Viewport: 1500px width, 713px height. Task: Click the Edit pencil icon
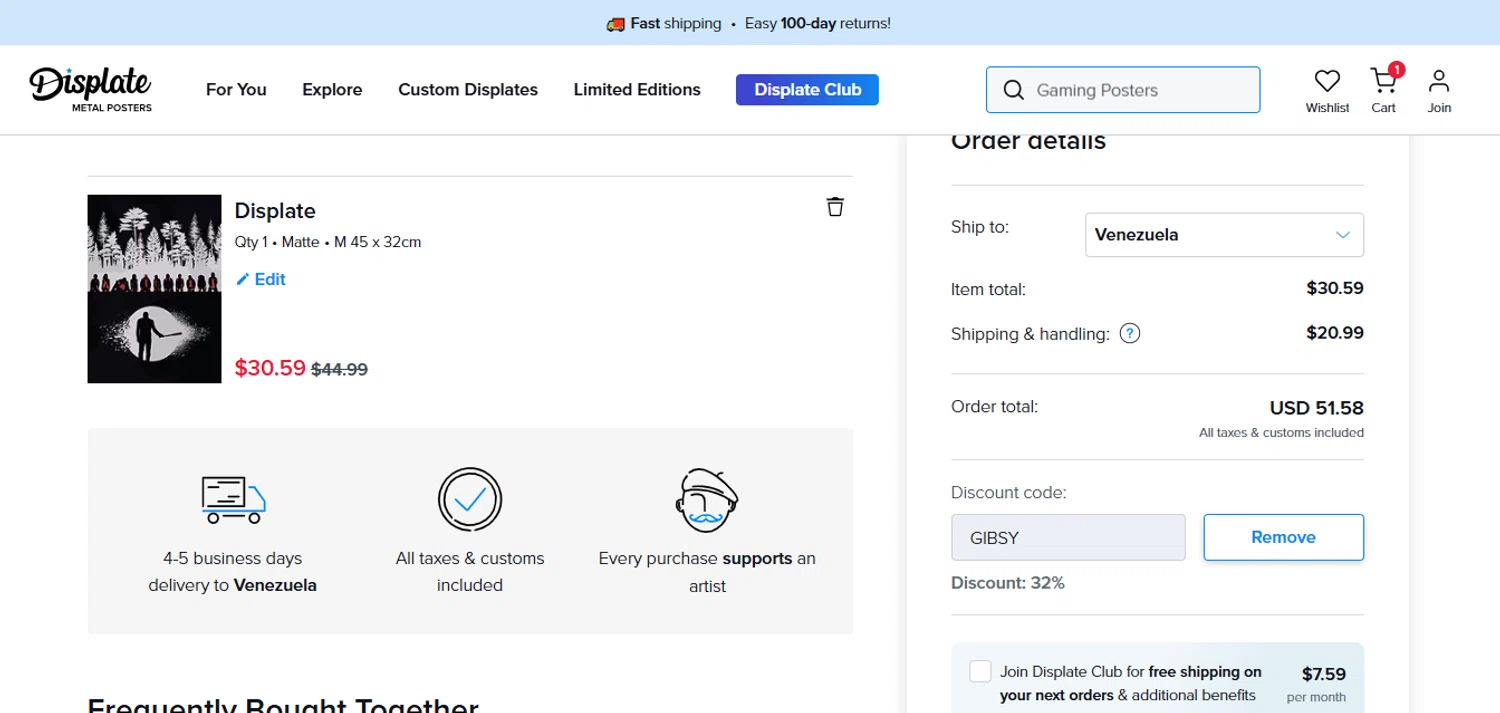[x=242, y=280]
